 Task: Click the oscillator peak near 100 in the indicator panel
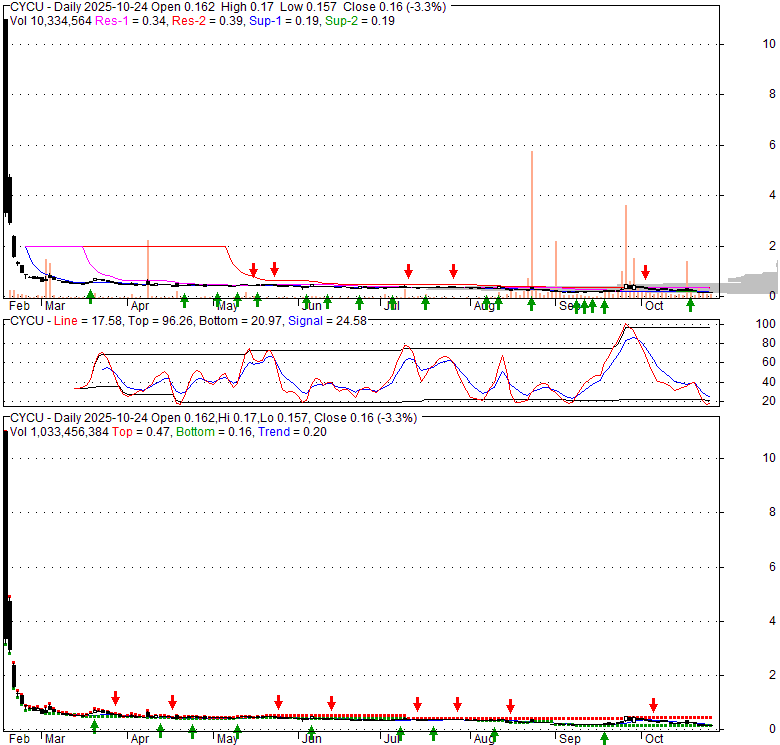point(626,326)
